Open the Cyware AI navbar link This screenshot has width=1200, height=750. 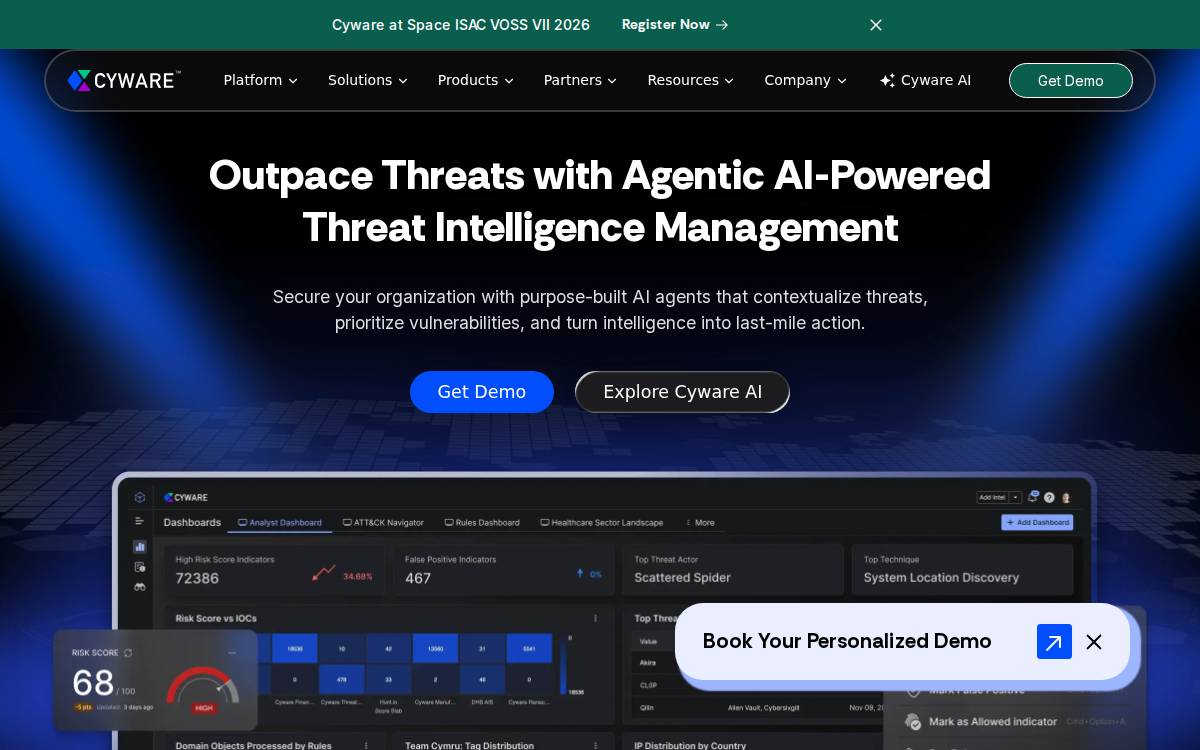925,80
